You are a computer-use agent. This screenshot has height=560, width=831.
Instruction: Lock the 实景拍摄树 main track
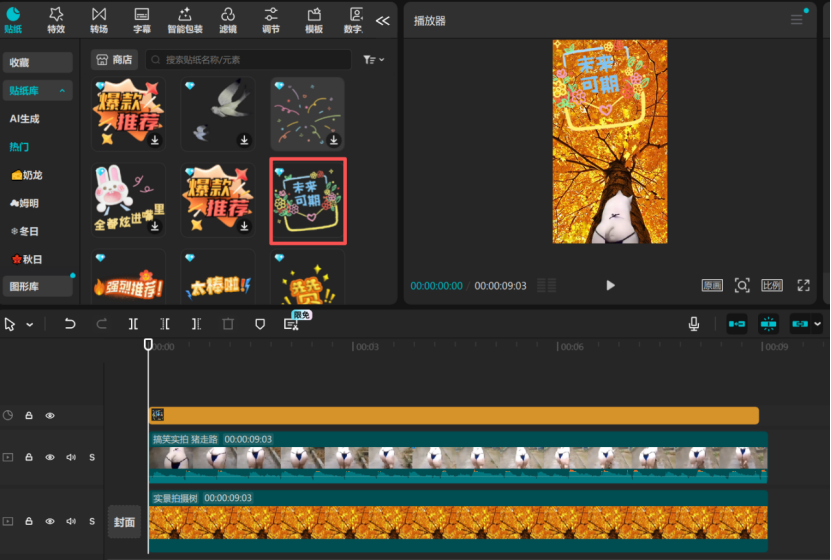pyautogui.click(x=29, y=521)
